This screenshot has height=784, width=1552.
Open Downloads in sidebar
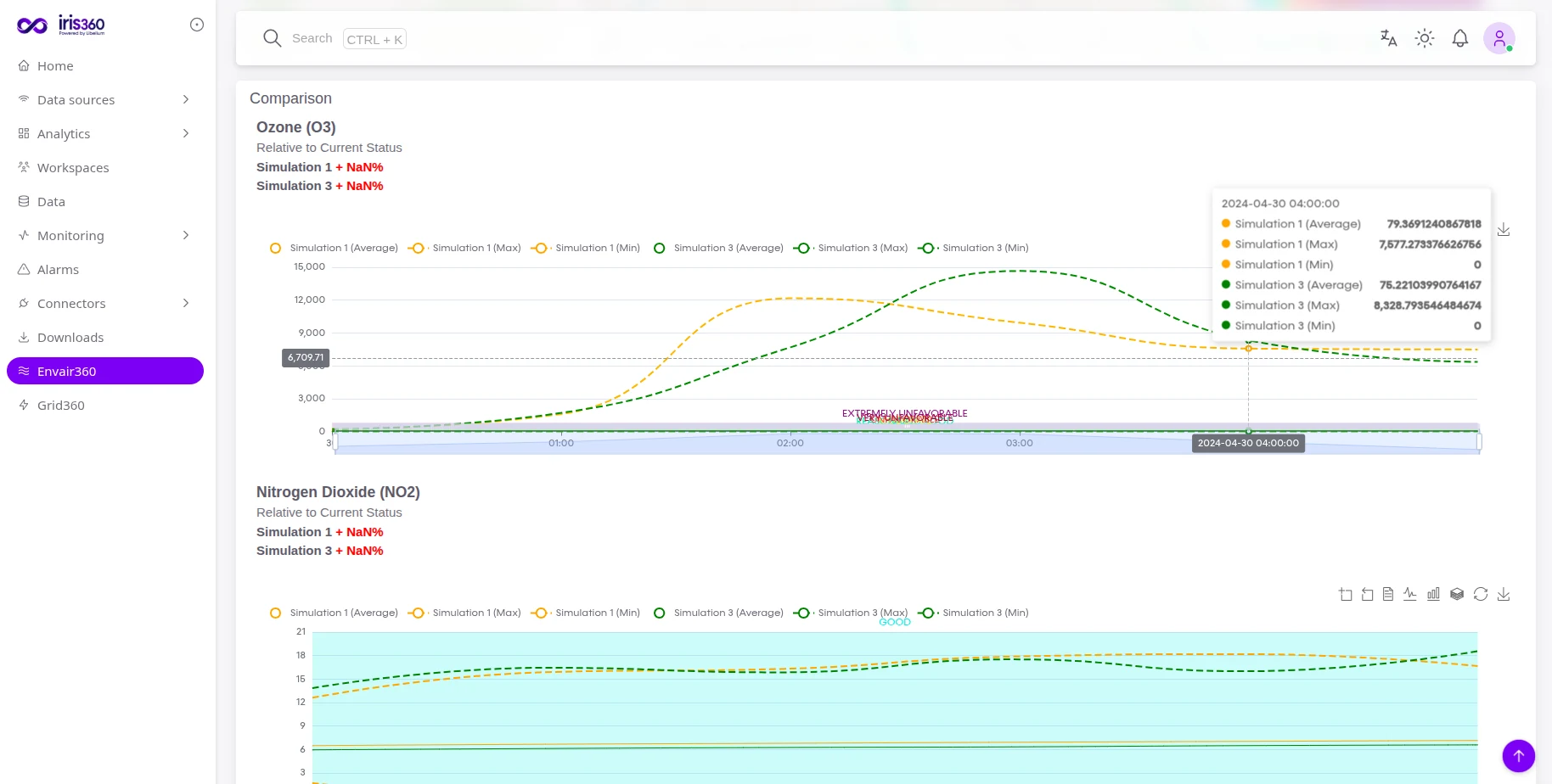click(104, 337)
